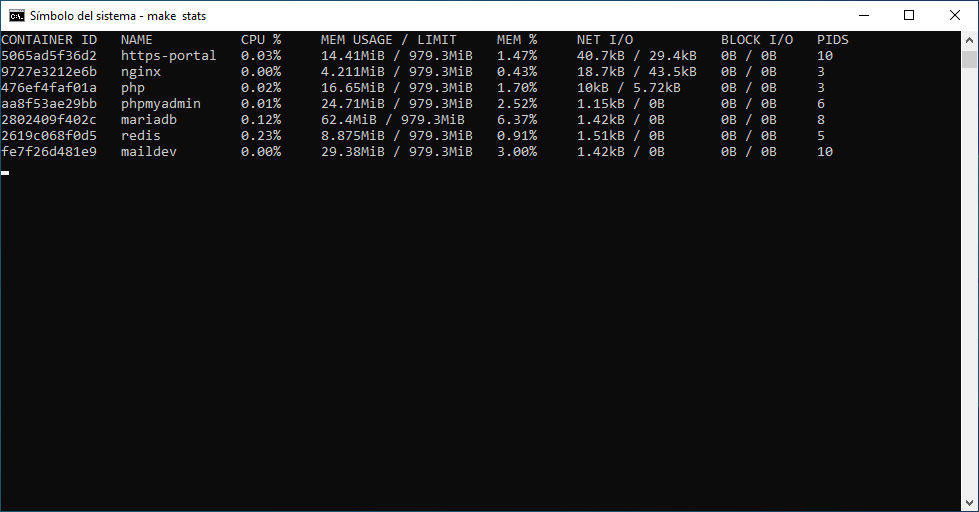Click the 0.23% CPU value for redis
This screenshot has width=979, height=512.
tap(261, 135)
